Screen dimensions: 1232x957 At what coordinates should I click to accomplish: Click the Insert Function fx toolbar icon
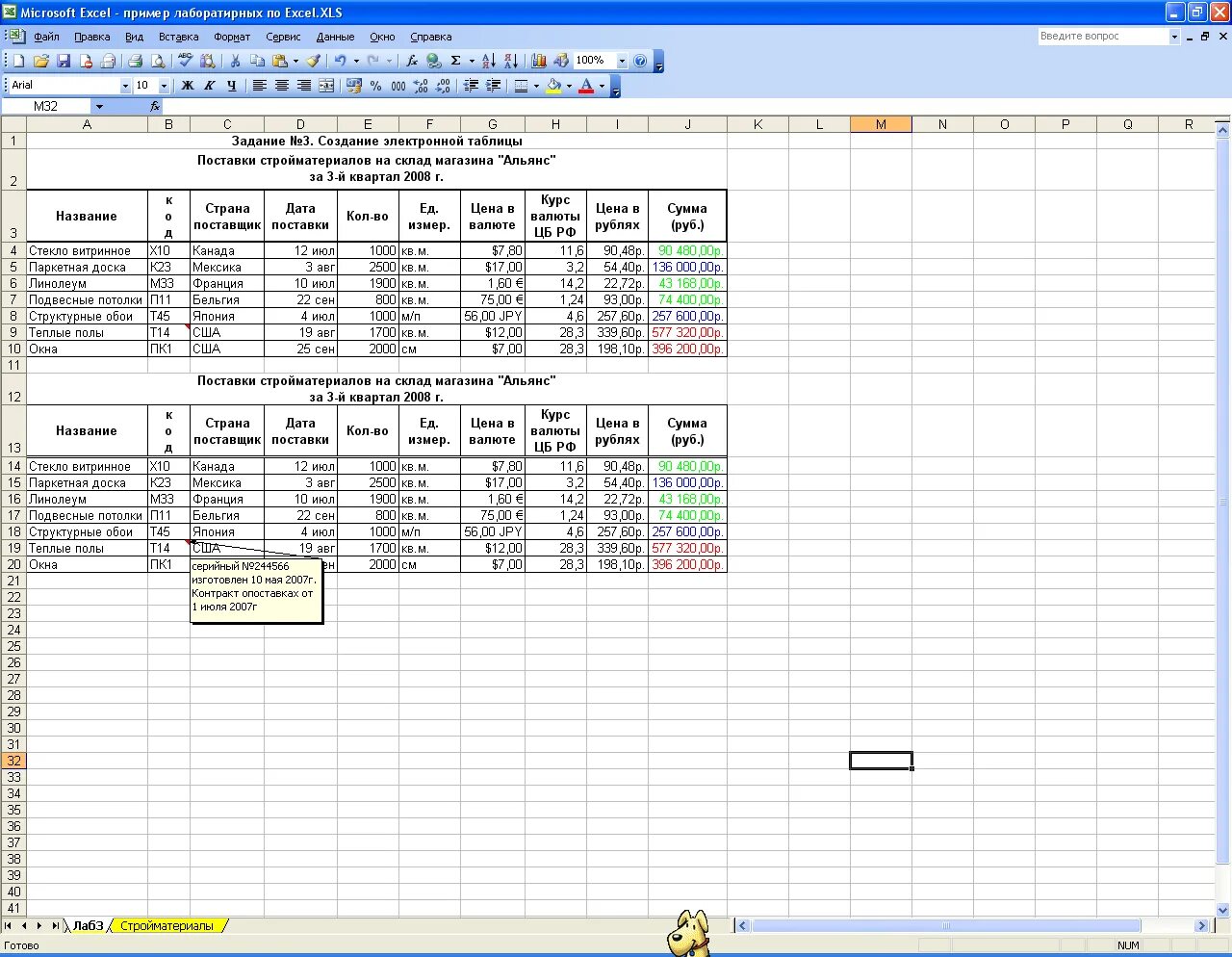(x=412, y=61)
